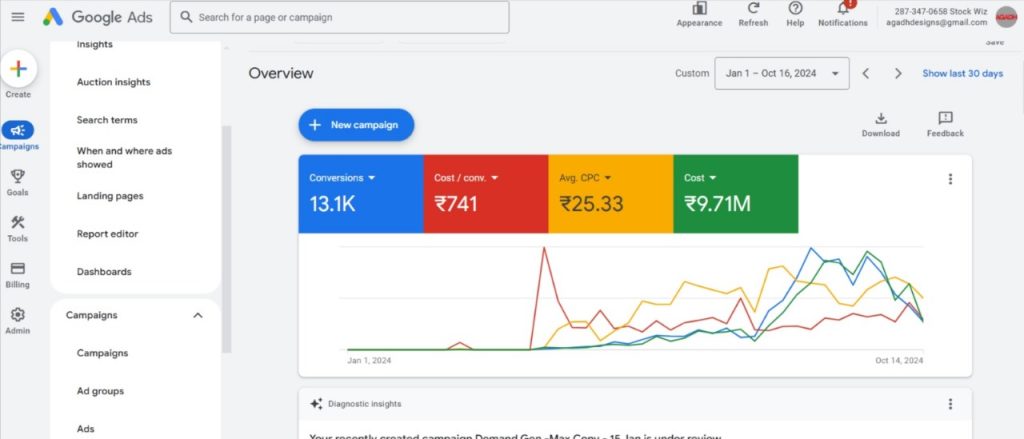Collapse the Campaigns section chevron
Viewport: 1024px width, 439px height.
[x=198, y=316]
